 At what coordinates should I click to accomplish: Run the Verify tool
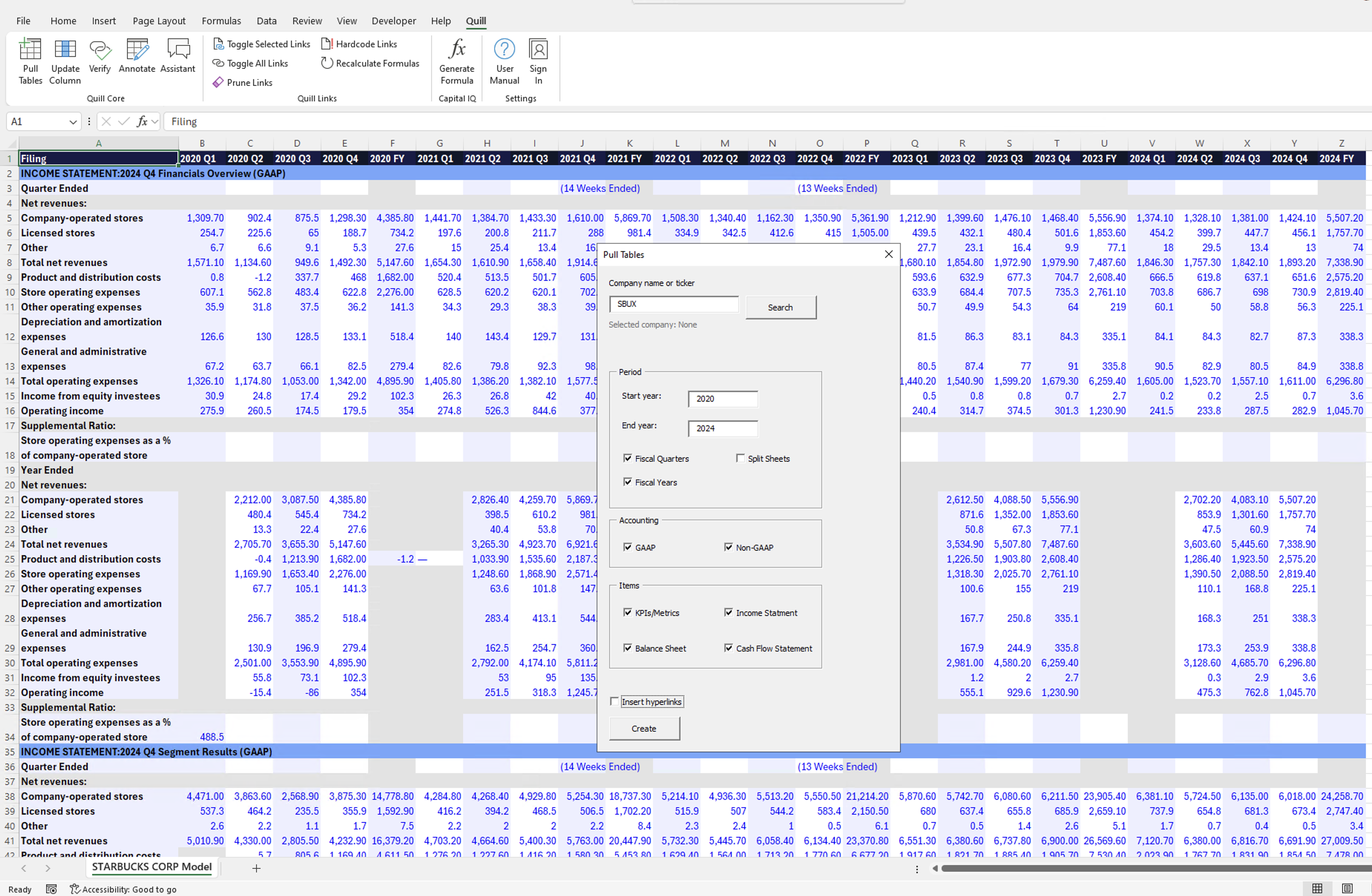pyautogui.click(x=100, y=56)
